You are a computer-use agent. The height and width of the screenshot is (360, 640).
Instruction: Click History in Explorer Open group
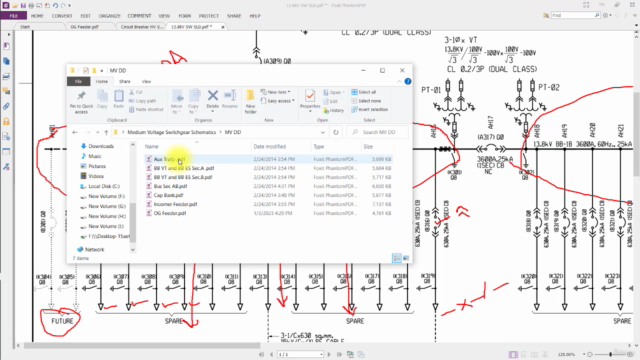coord(334,111)
